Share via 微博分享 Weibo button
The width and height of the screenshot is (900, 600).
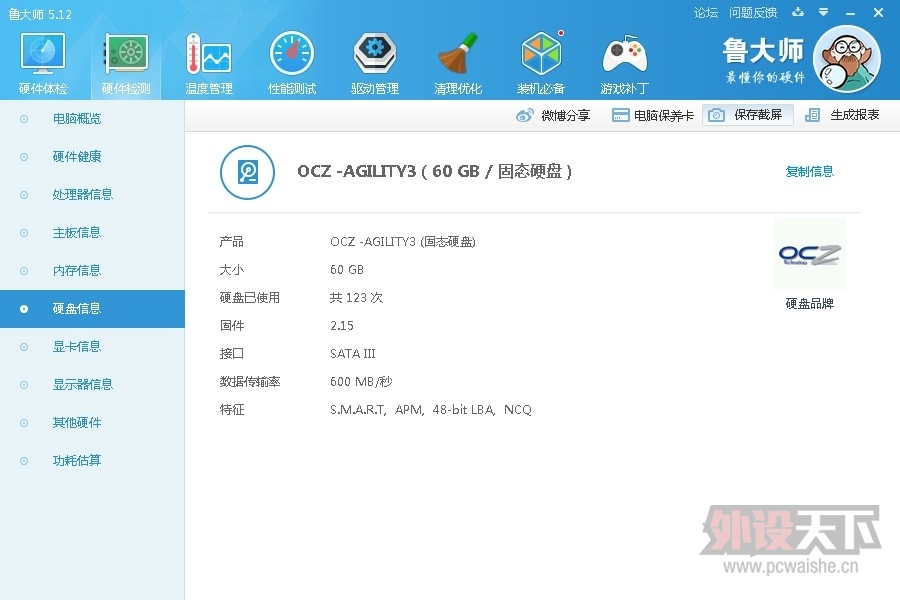tap(553, 115)
